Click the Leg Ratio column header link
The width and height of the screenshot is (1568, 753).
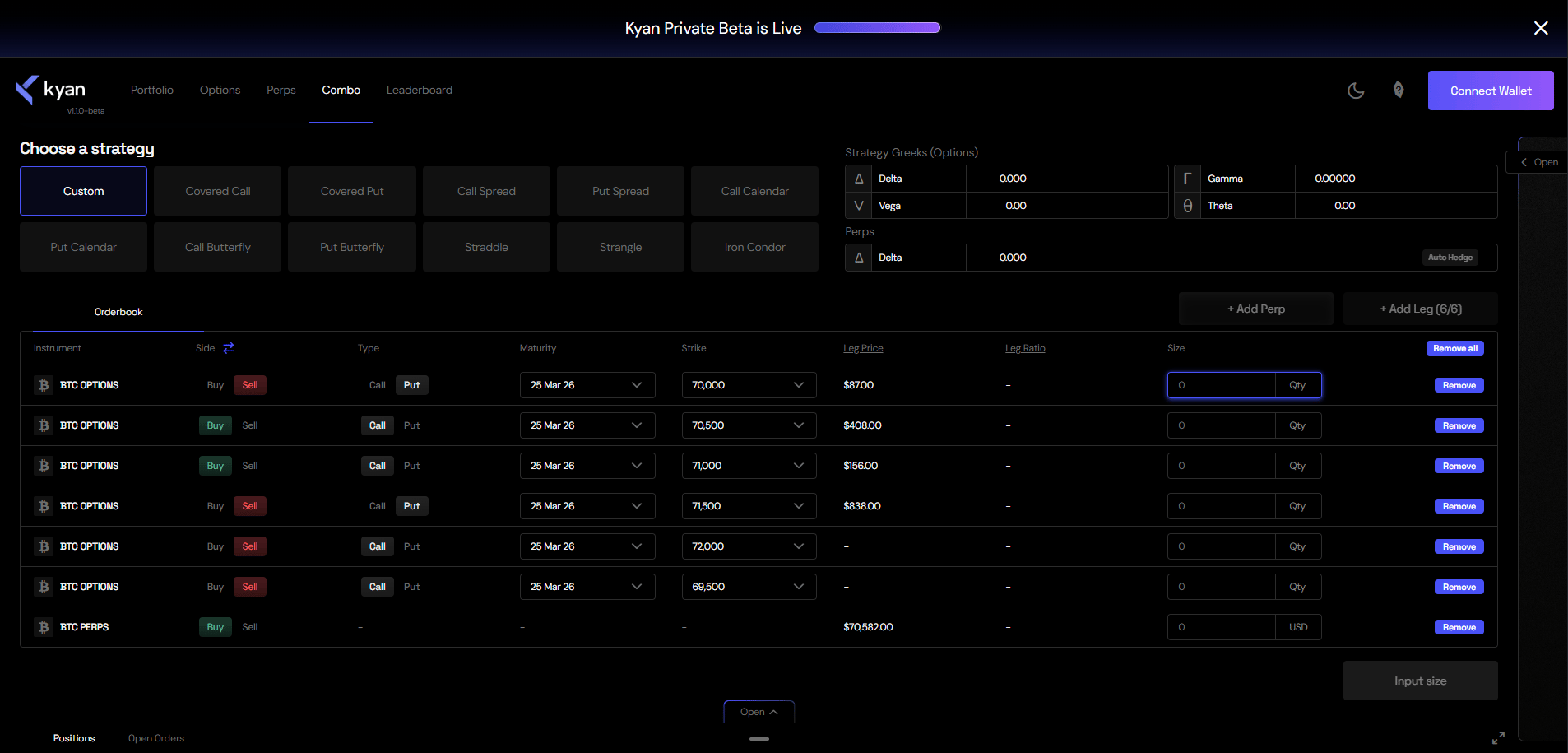[1025, 348]
